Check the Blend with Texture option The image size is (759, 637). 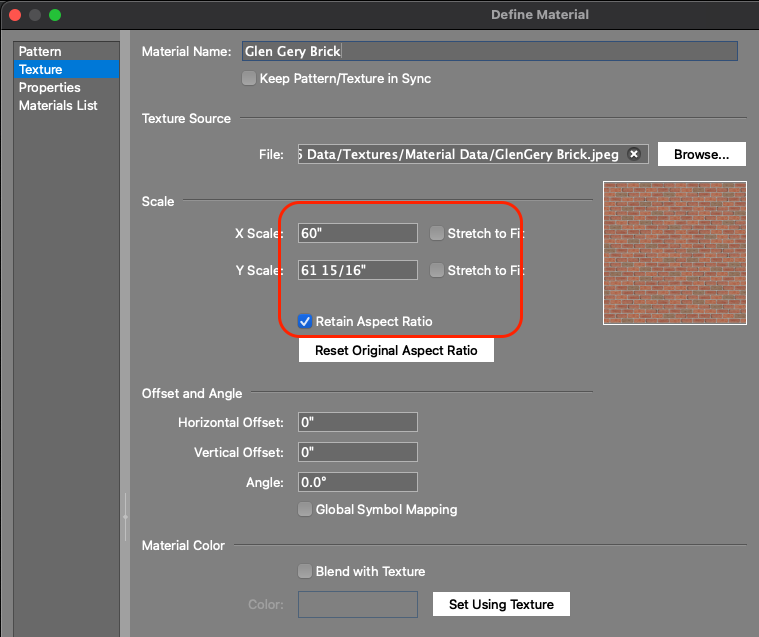tap(305, 571)
